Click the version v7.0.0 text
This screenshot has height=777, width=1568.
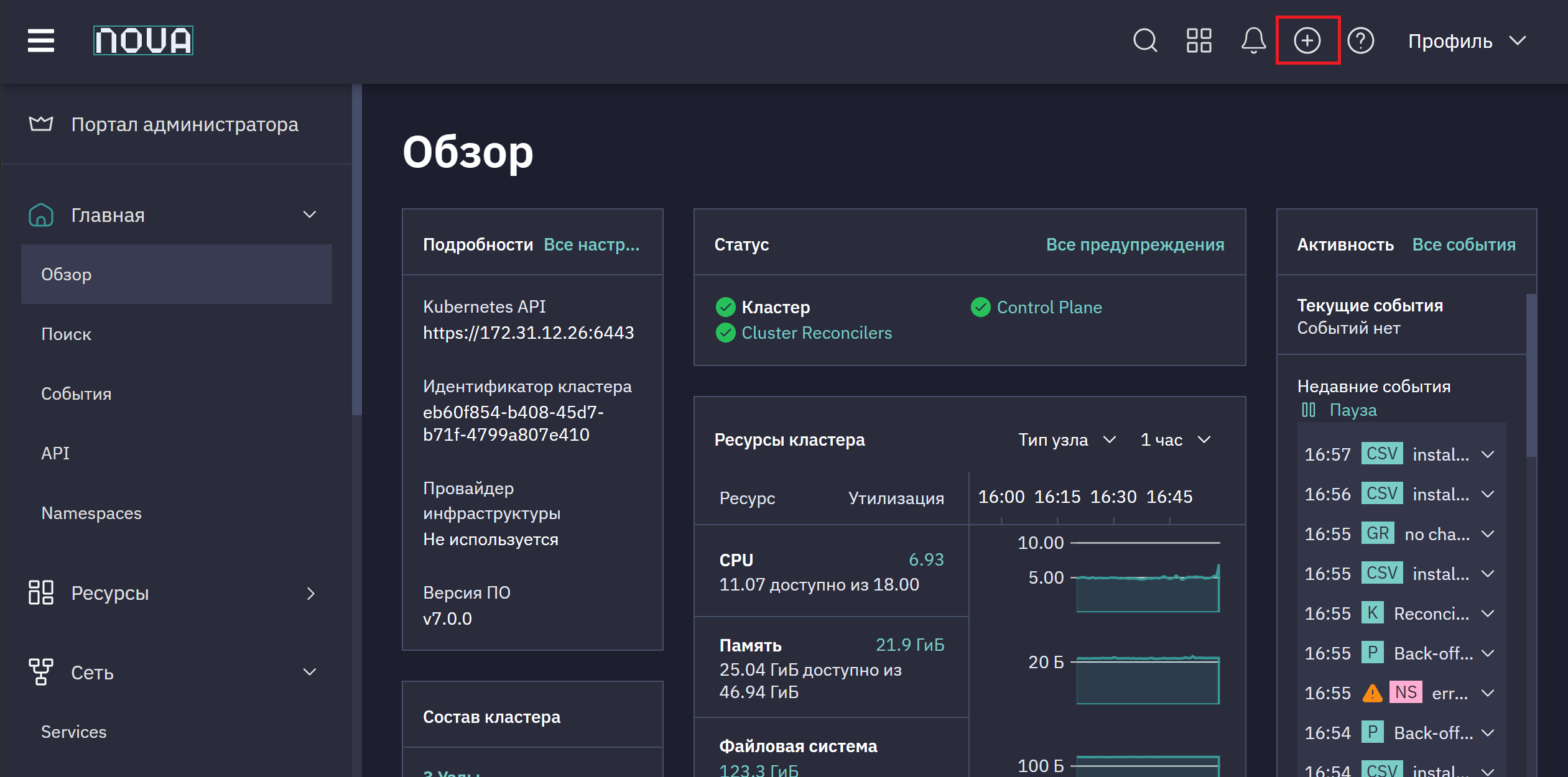pos(447,618)
